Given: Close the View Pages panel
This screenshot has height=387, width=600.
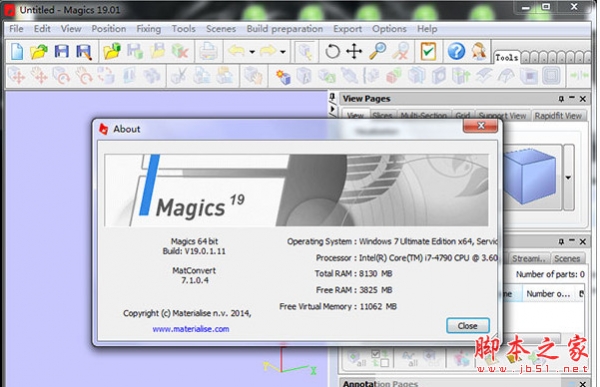Looking at the screenshot, I should coord(582,99).
